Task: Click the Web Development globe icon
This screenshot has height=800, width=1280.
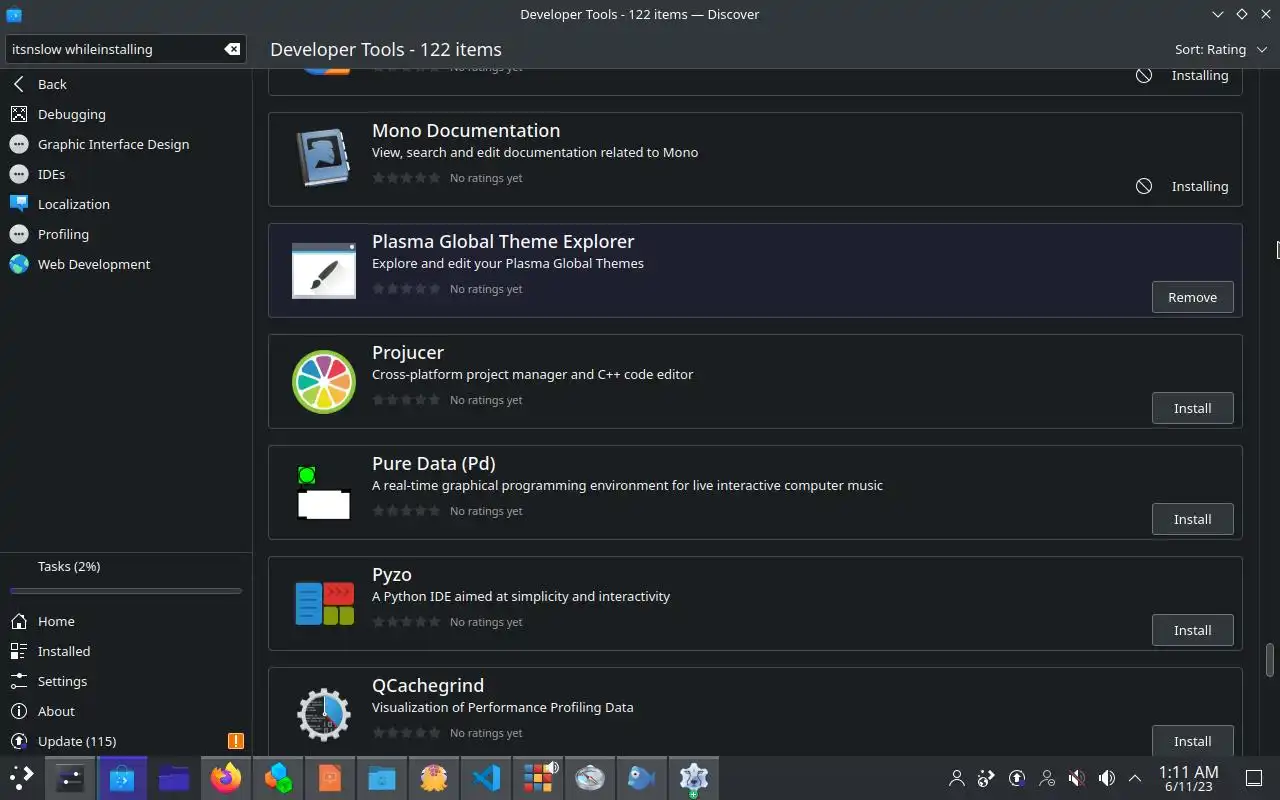Action: (18, 264)
